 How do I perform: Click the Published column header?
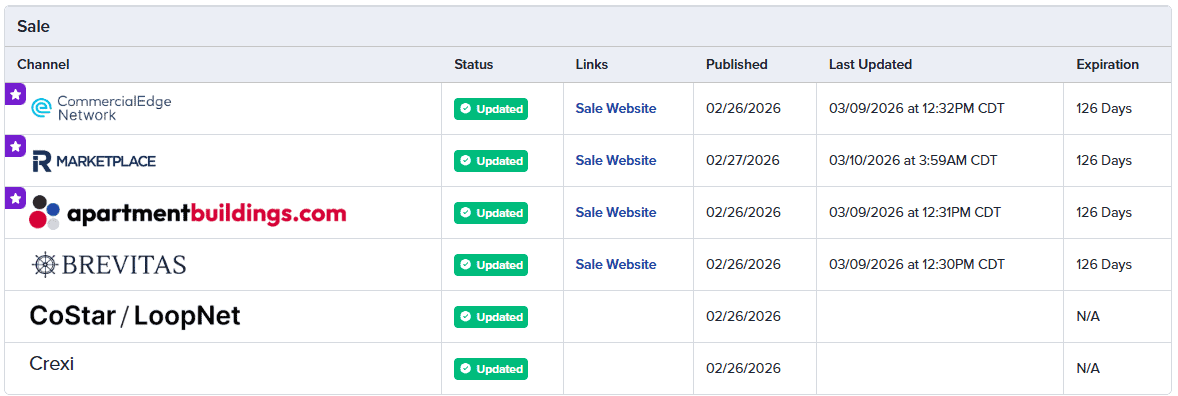737,65
